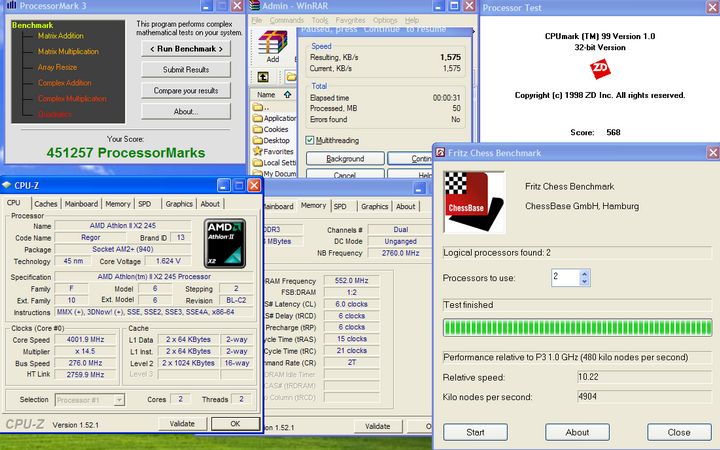This screenshot has height=450, width=720.
Task: Select Array Resize in Benchmark tree
Action: [x=57, y=67]
